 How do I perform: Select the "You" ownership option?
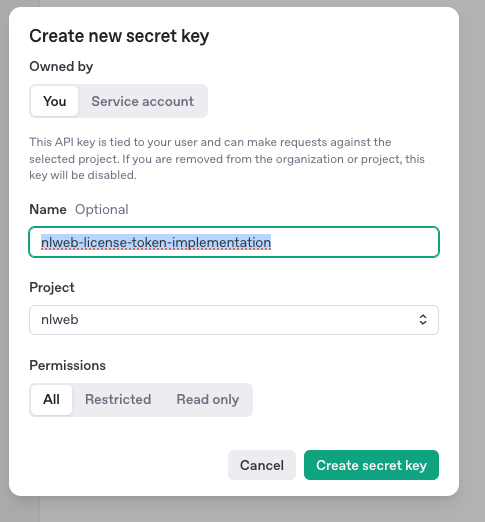tap(55, 101)
